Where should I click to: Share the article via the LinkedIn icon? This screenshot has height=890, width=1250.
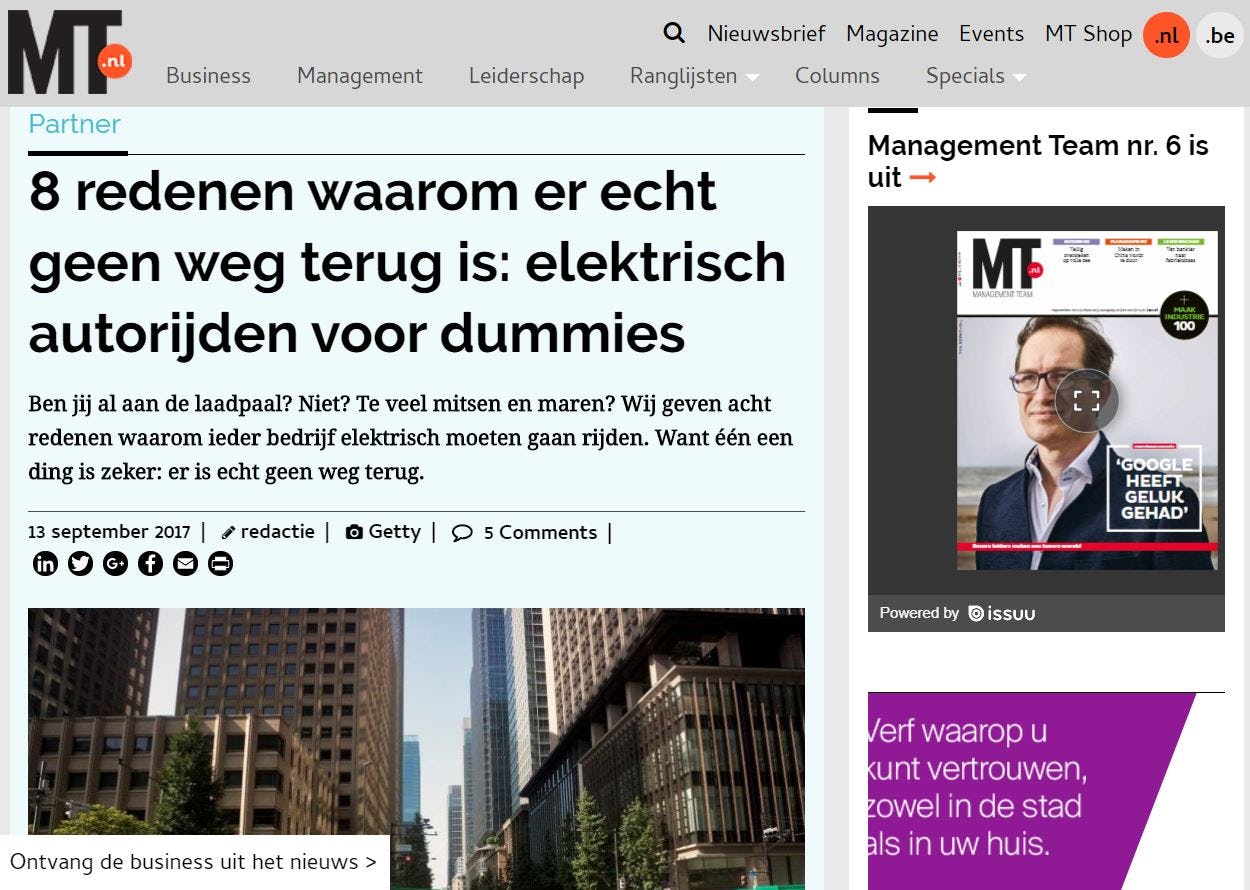click(x=45, y=563)
